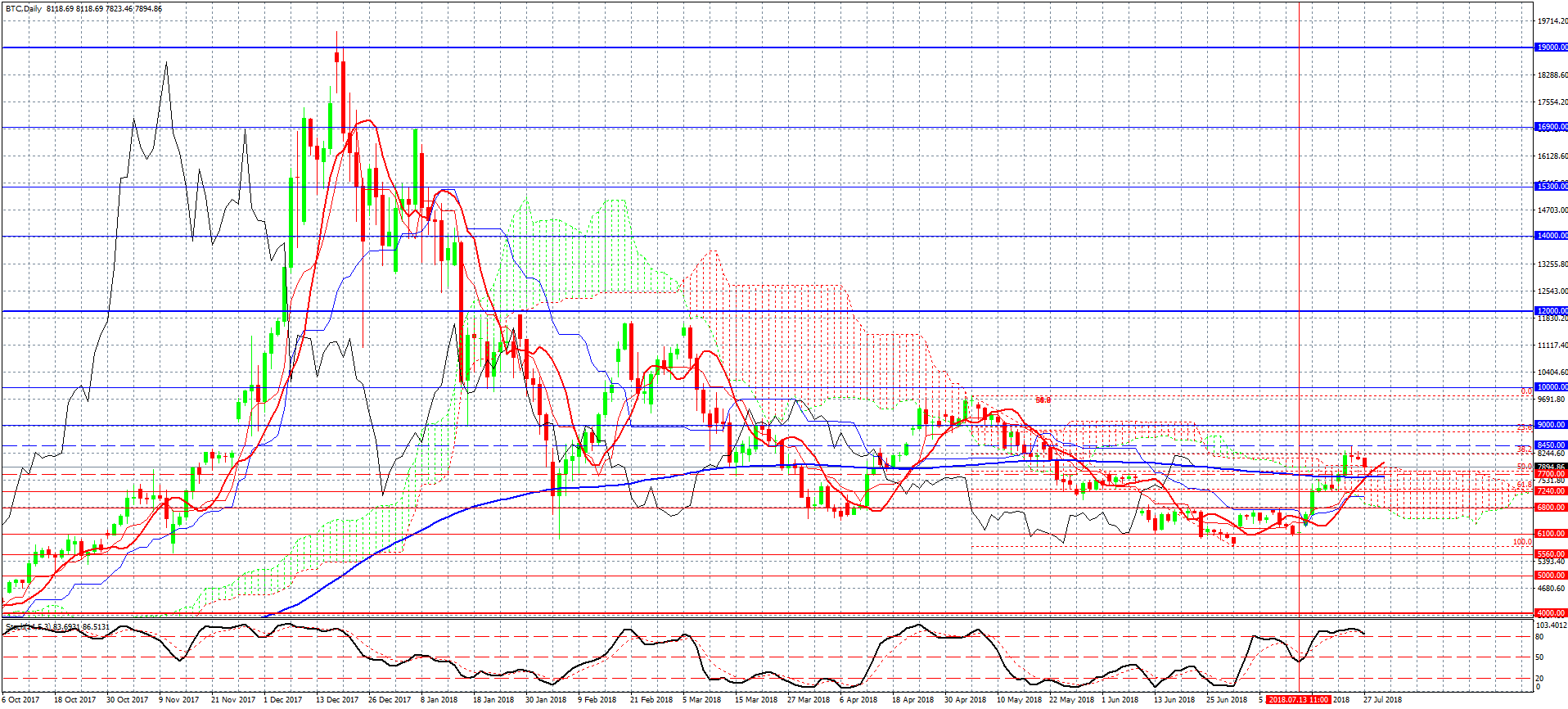The image size is (1568, 709).
Task: Click the 27 Jul 2018 date label
Action: coord(1383,700)
